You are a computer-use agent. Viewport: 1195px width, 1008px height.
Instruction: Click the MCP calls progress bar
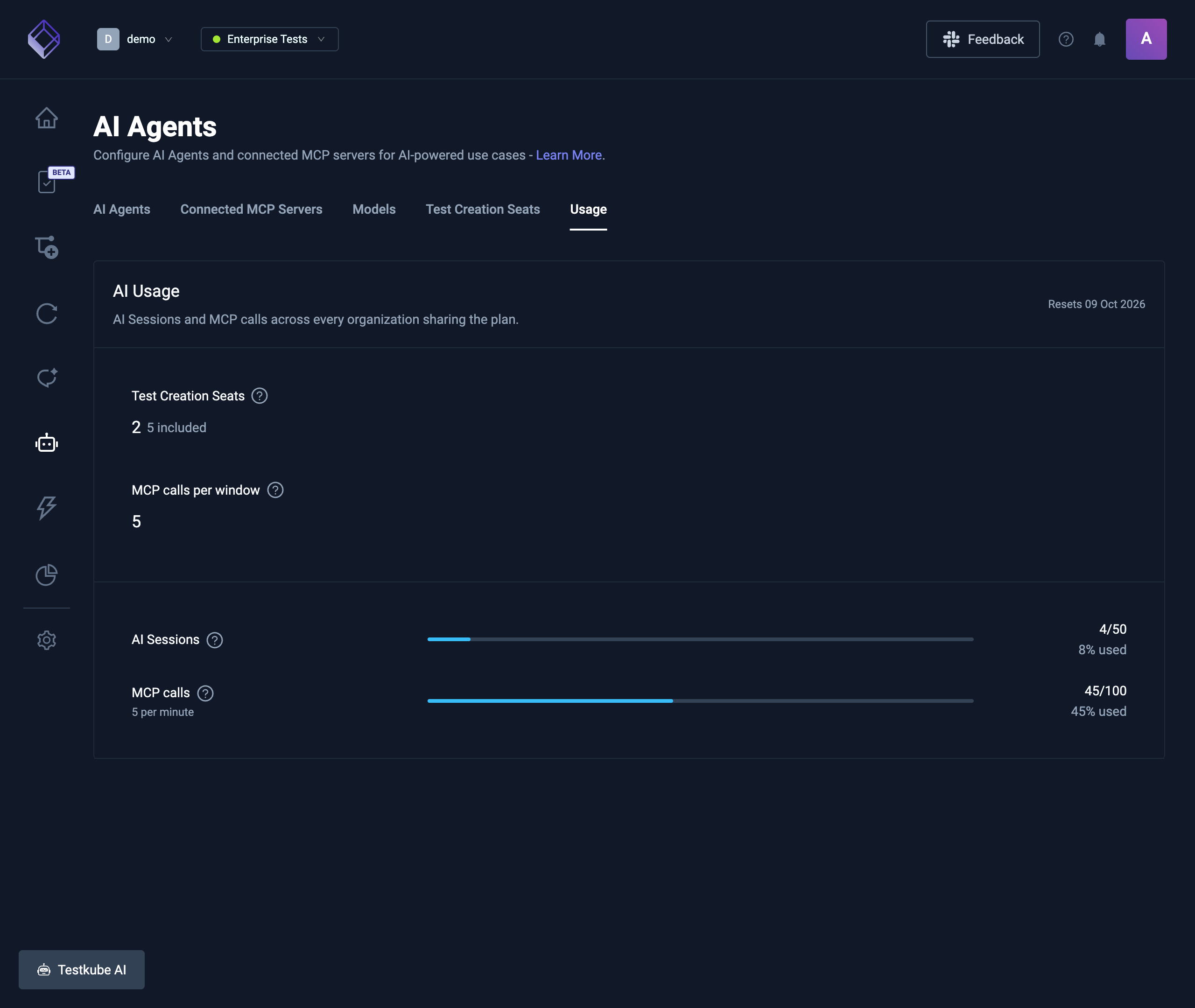[700, 701]
